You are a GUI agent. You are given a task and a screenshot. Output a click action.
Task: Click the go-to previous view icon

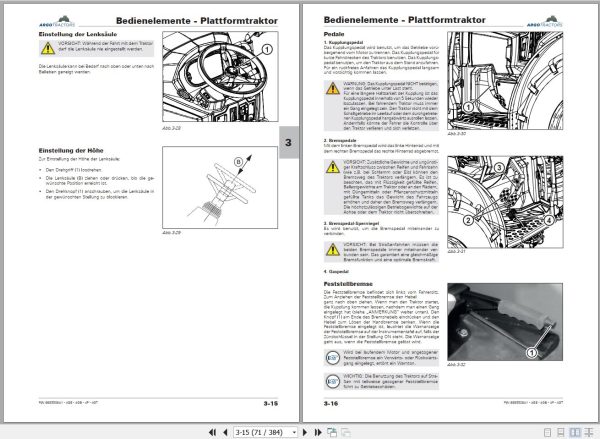pyautogui.click(x=332, y=432)
